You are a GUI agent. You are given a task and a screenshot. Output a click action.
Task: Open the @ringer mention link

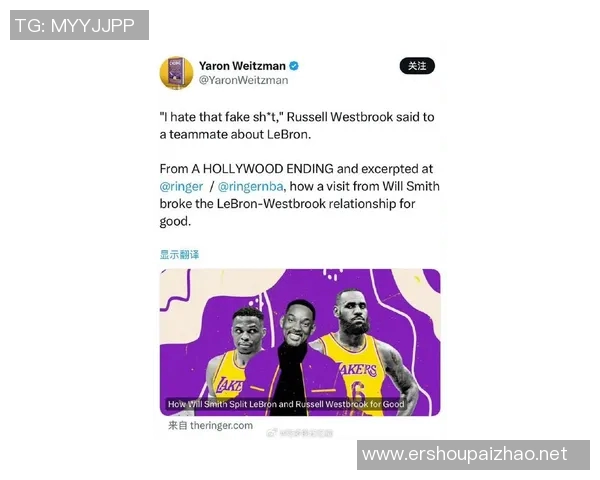point(181,186)
